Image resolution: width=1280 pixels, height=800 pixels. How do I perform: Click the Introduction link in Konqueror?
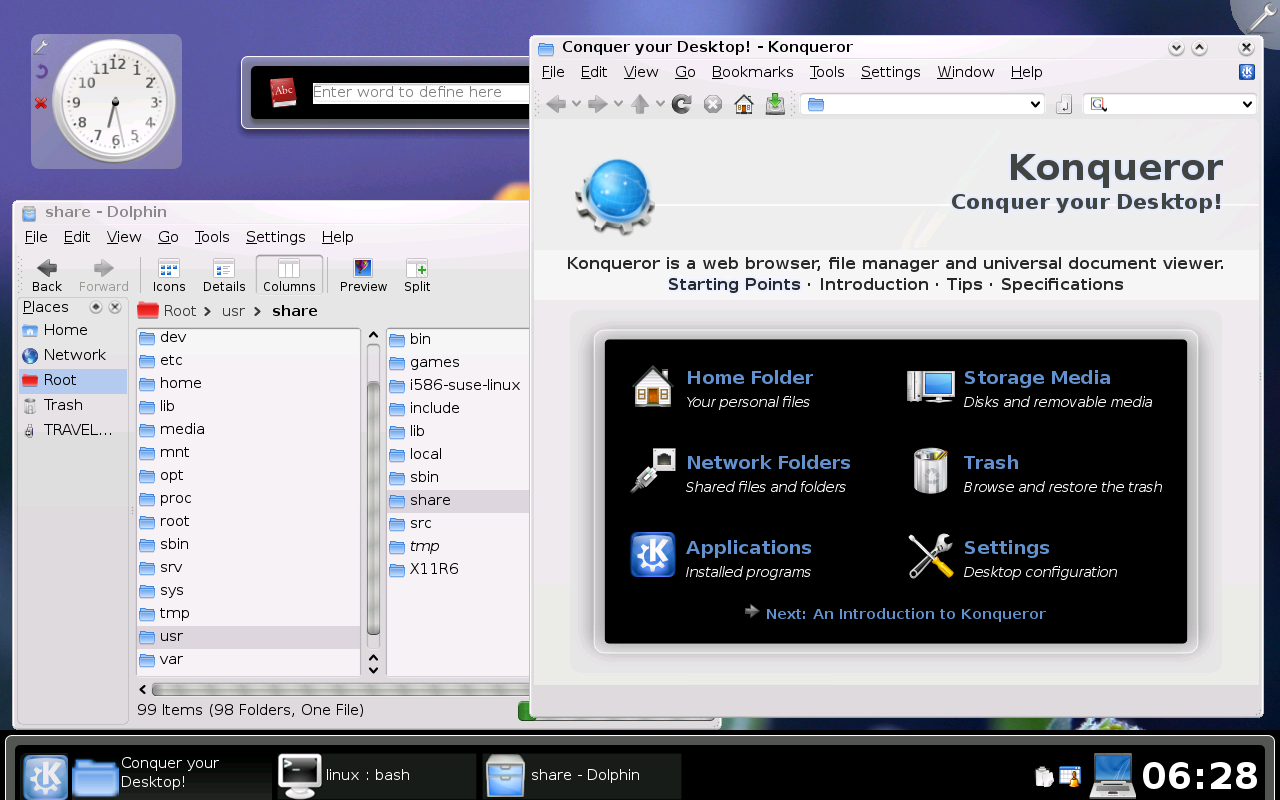(x=874, y=284)
